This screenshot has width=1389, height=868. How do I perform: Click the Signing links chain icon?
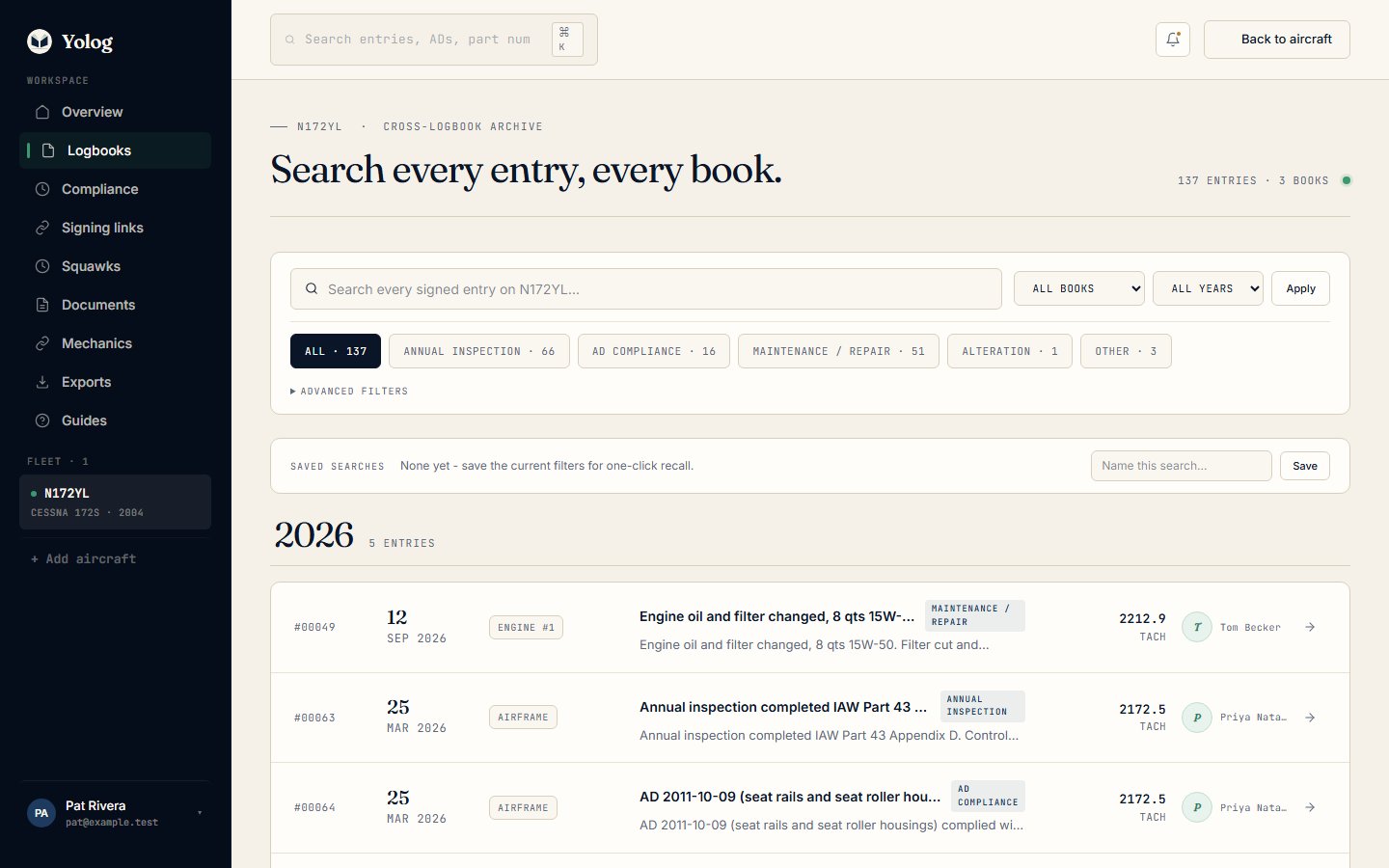(x=42, y=228)
